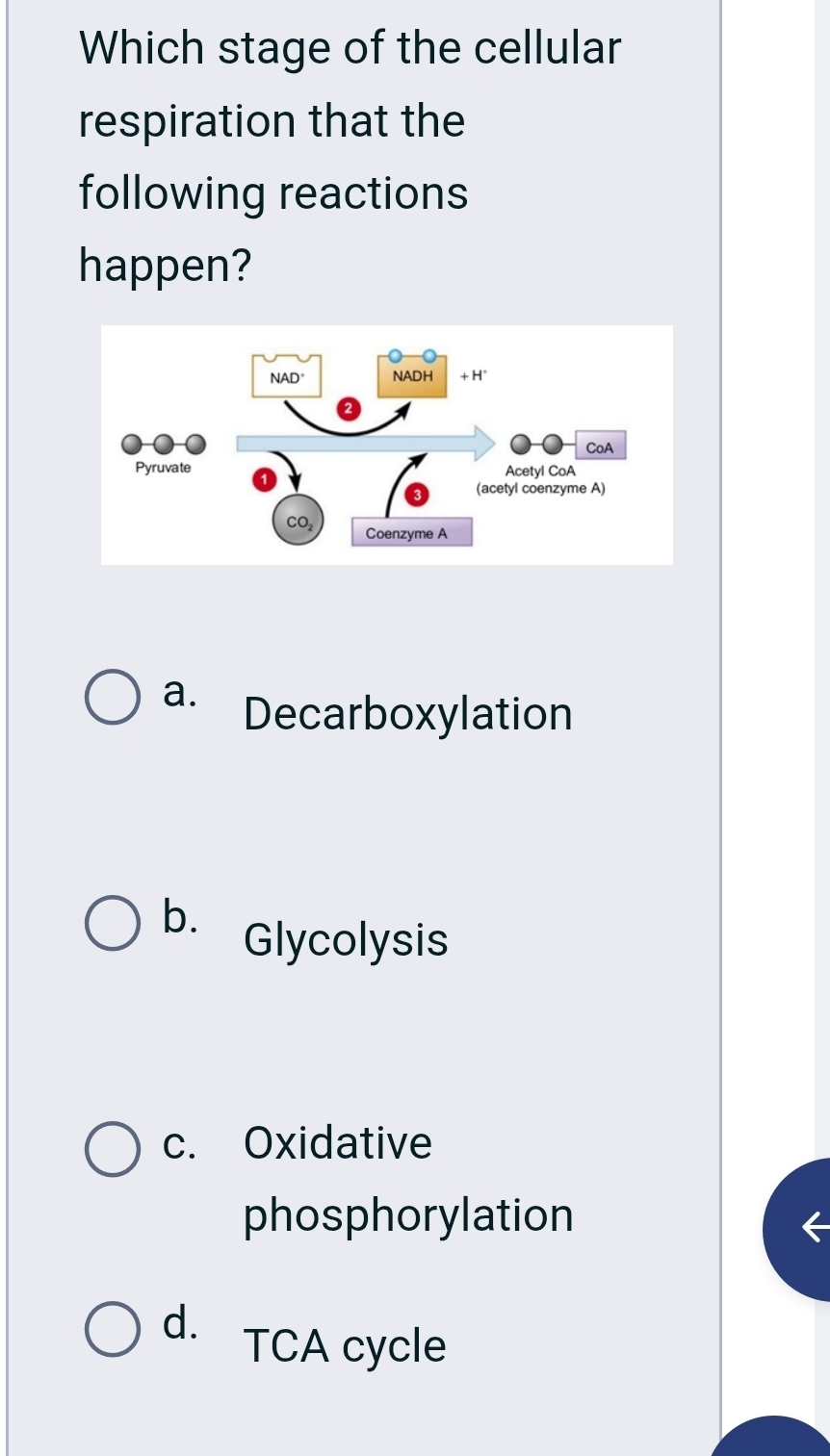The height and width of the screenshot is (1456, 830).
Task: Select option c radio button
Action: 112,1149
